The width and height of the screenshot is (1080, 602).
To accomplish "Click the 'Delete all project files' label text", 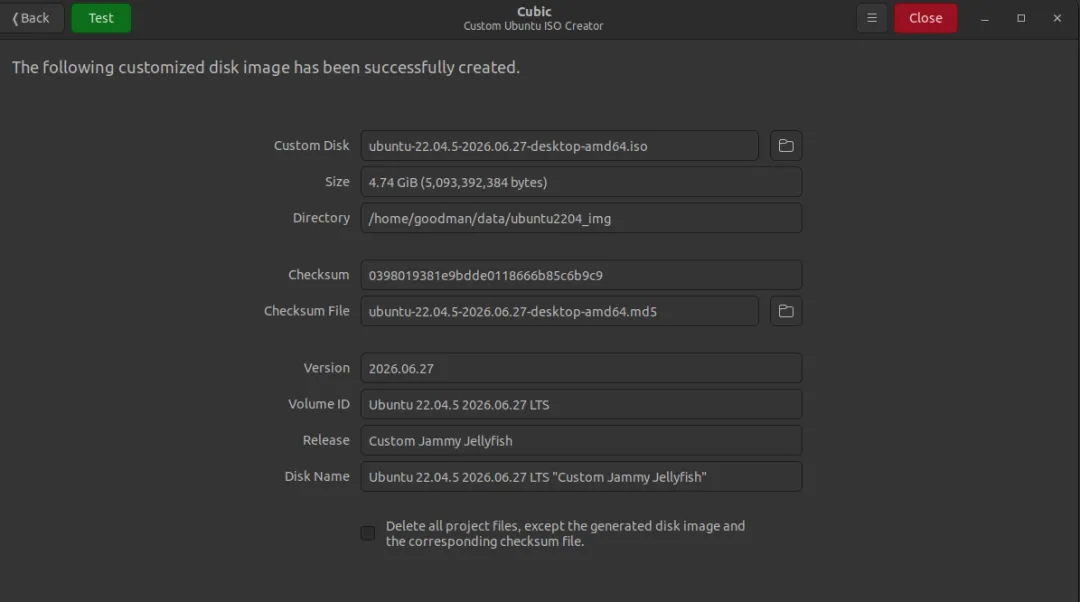I will pos(565,533).
